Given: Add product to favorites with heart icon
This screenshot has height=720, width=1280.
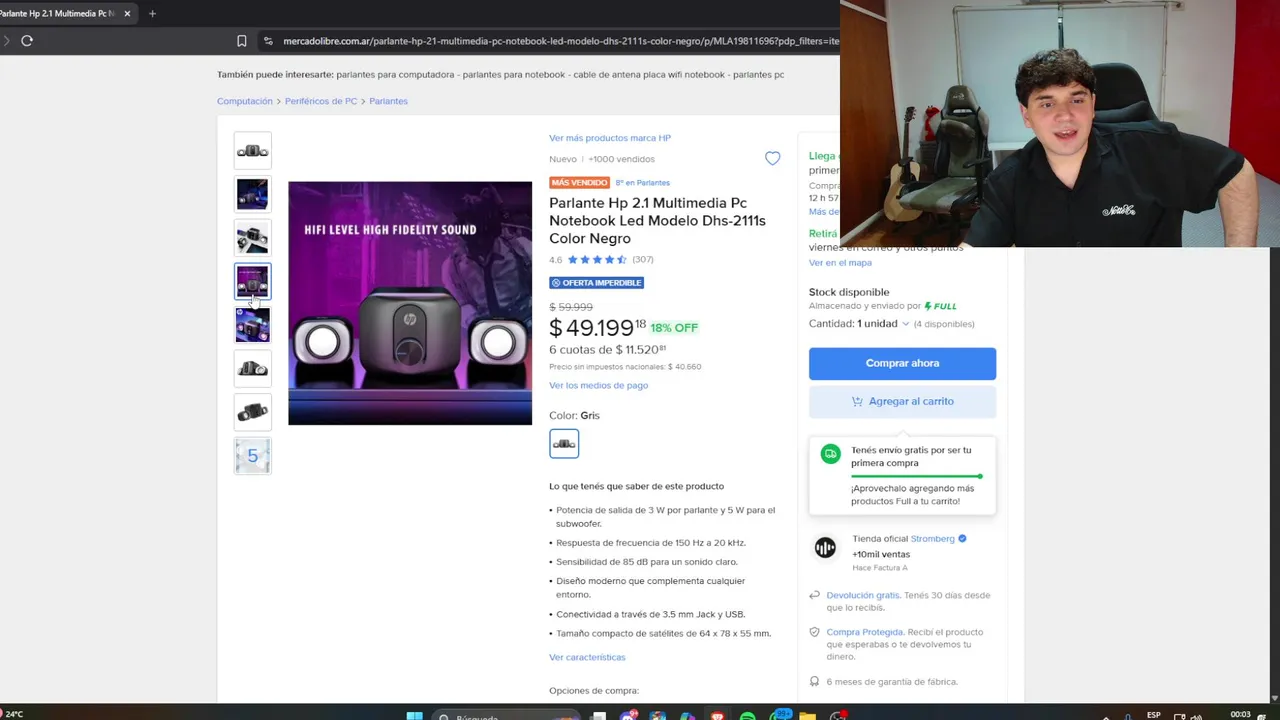Looking at the screenshot, I should point(772,158).
